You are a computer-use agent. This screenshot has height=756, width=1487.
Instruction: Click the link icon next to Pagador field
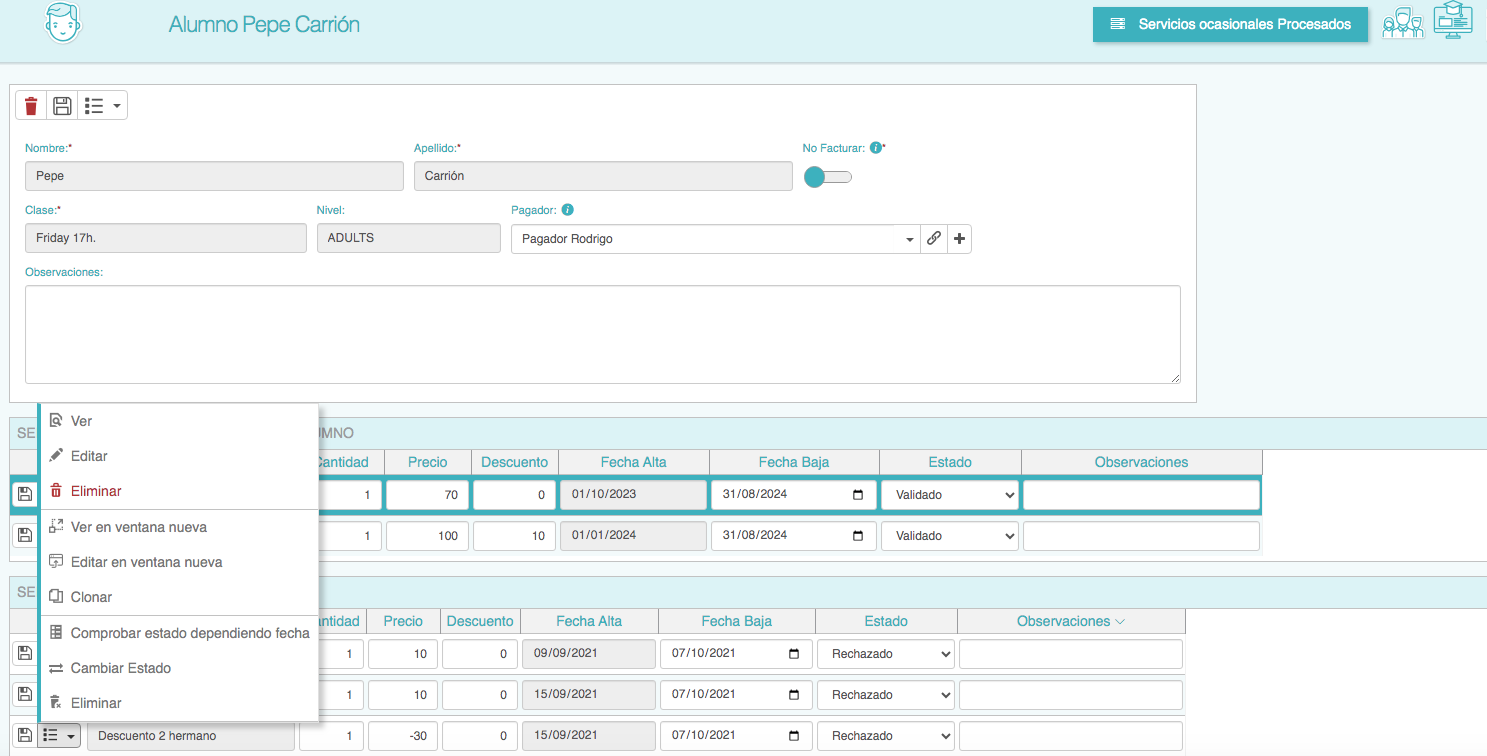click(933, 239)
